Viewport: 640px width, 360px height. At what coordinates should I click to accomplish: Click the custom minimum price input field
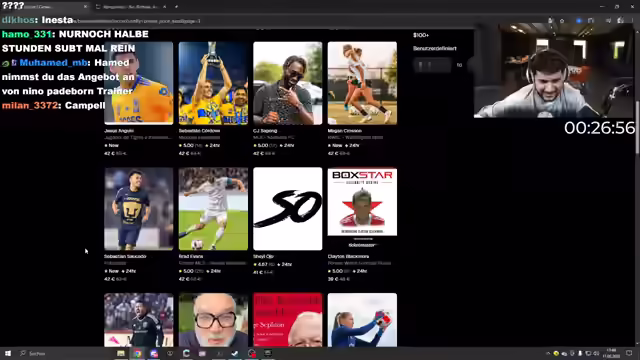pyautogui.click(x=432, y=65)
